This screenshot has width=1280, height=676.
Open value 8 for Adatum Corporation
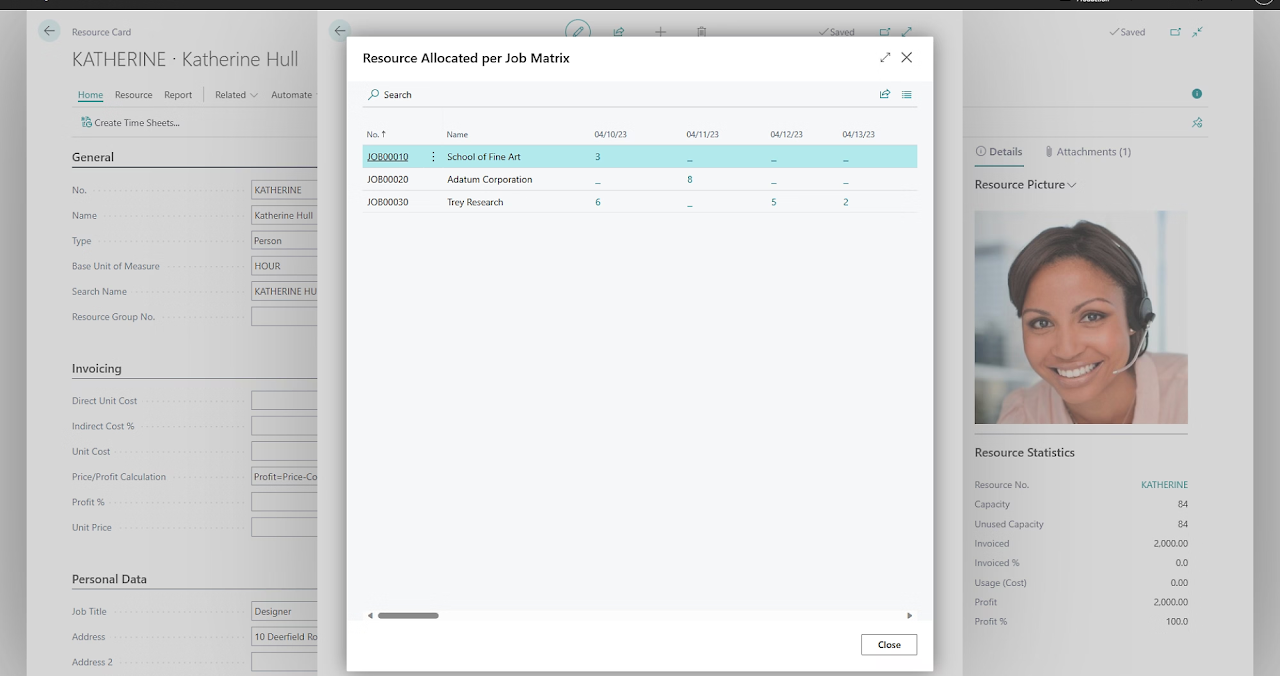(690, 180)
